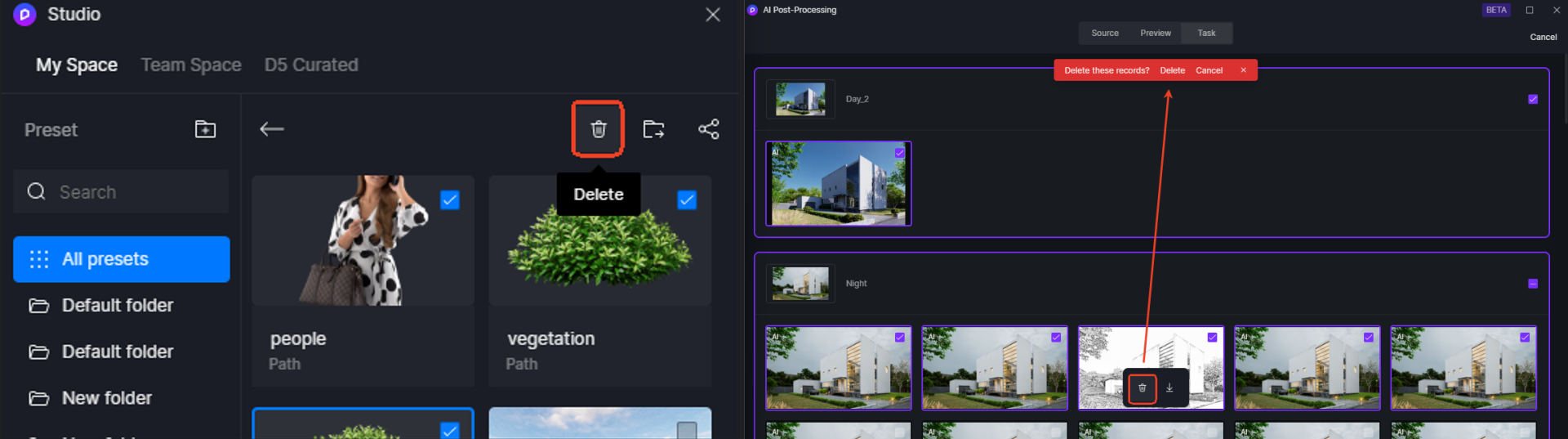Screen dimensions: 1568x439
Task: Open the D5 Curated tab
Action: pos(311,65)
